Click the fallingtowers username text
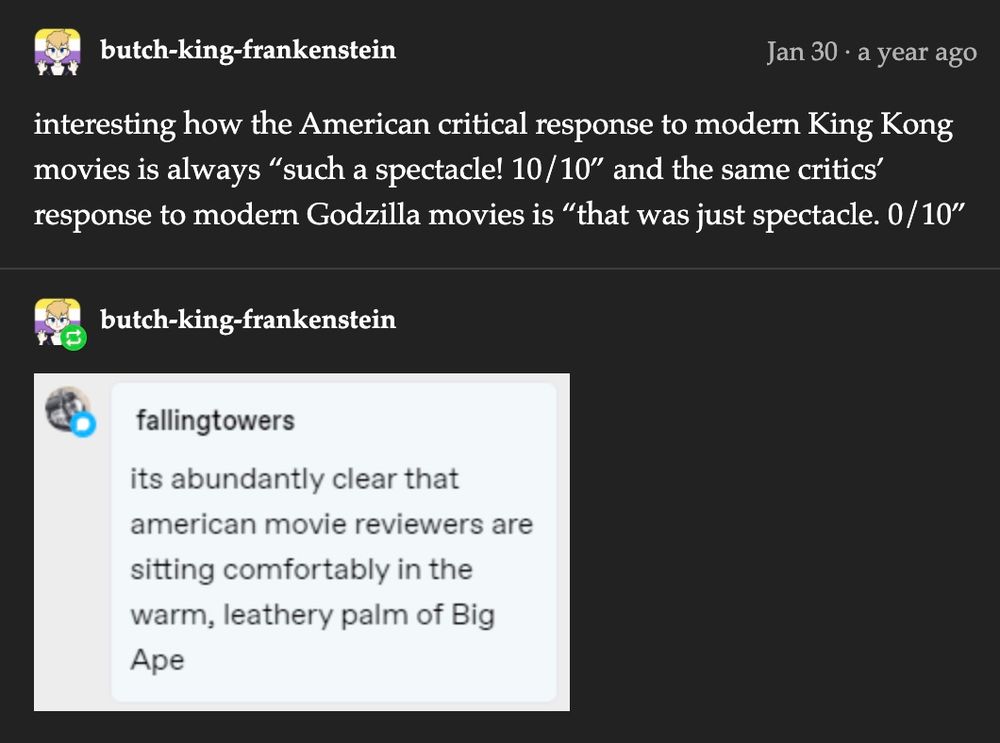The width and height of the screenshot is (1000, 743). click(x=213, y=420)
